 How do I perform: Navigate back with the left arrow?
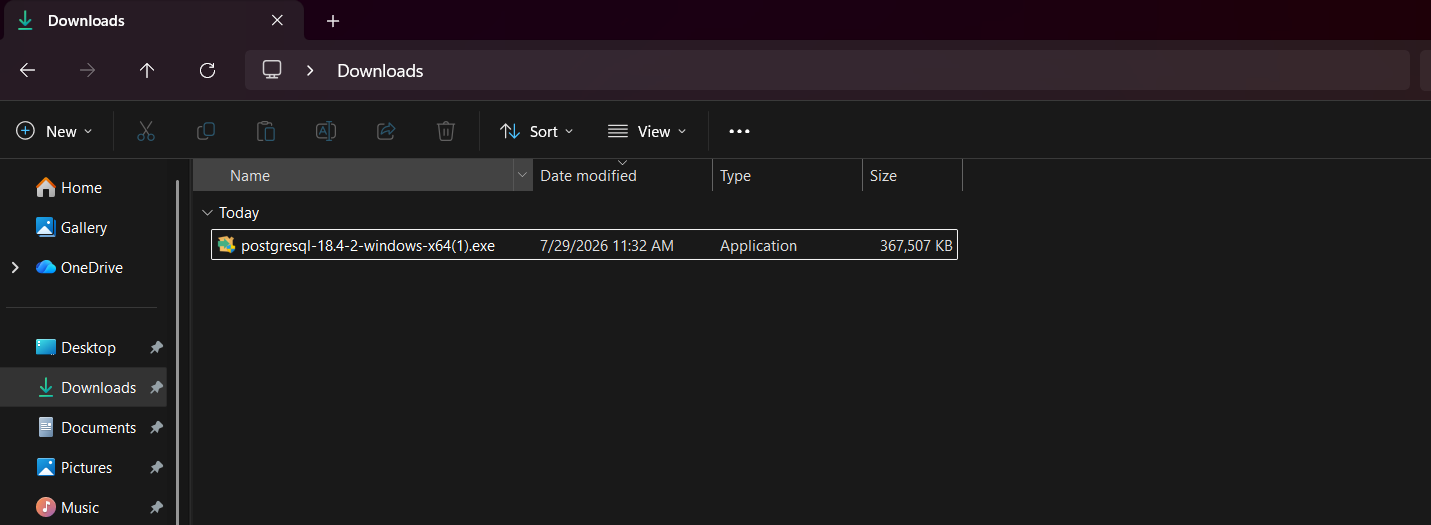pyautogui.click(x=28, y=70)
